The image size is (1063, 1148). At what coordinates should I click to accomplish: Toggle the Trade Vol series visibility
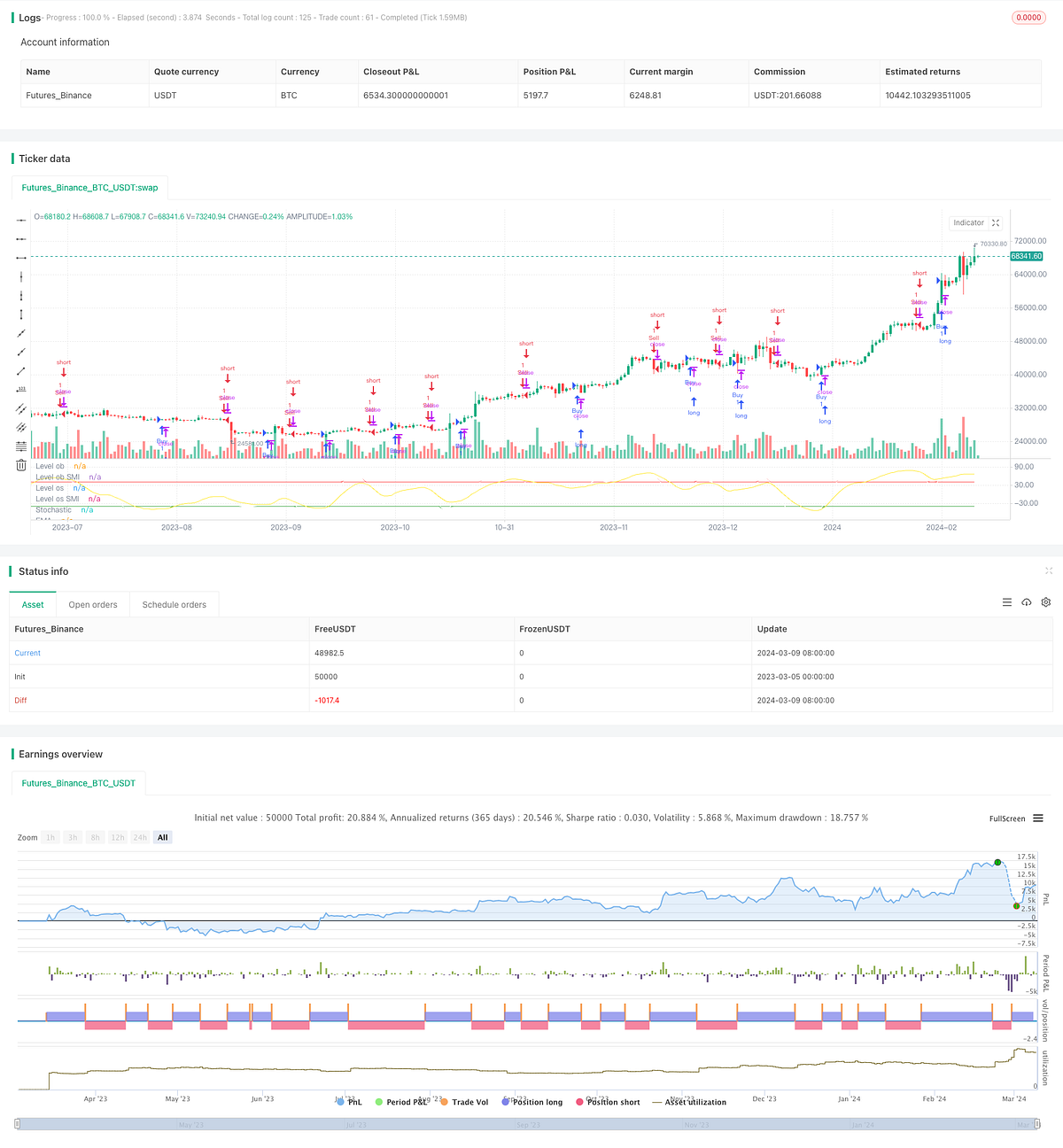(469, 1102)
